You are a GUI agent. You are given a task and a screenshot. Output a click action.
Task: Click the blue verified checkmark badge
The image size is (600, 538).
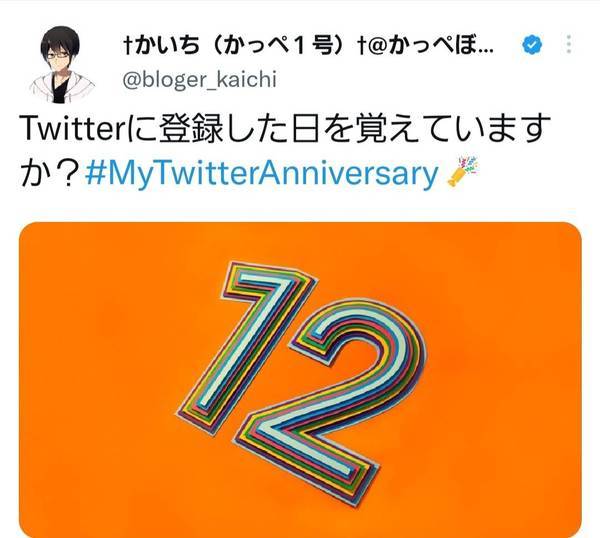[x=532, y=45]
